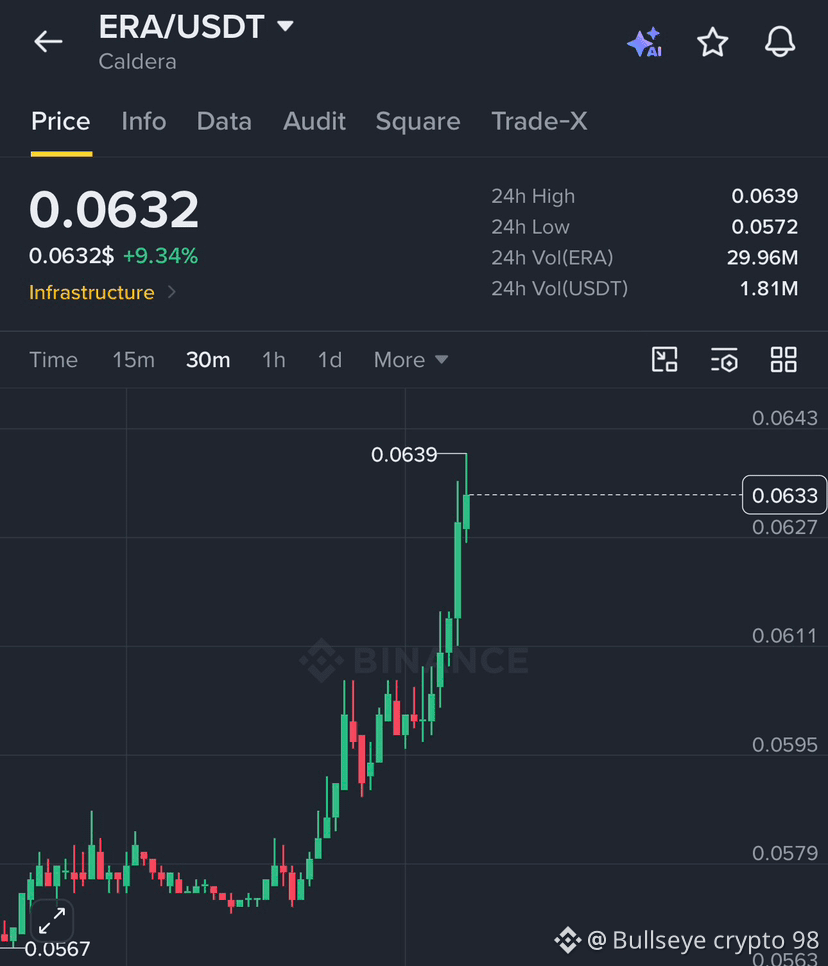Screen dimensions: 828x966
Task: Go back using the arrow icon
Action: pos(48,42)
